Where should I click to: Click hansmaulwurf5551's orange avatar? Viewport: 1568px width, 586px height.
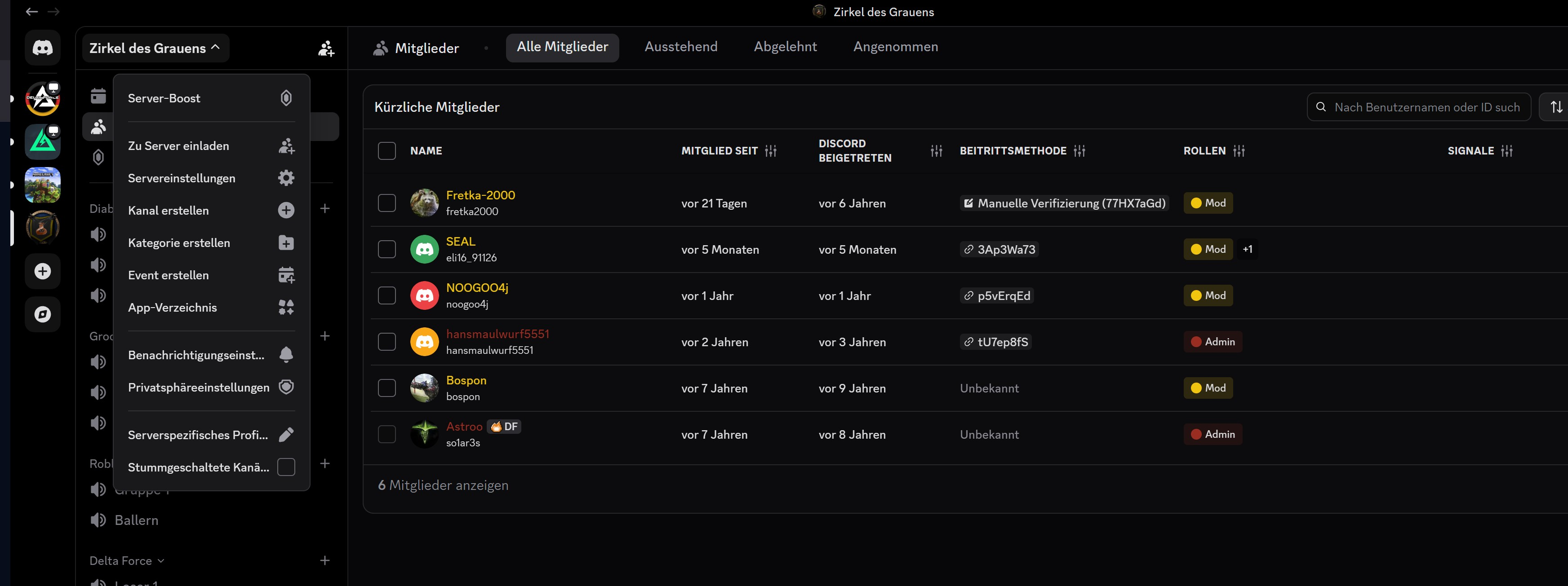(x=424, y=342)
